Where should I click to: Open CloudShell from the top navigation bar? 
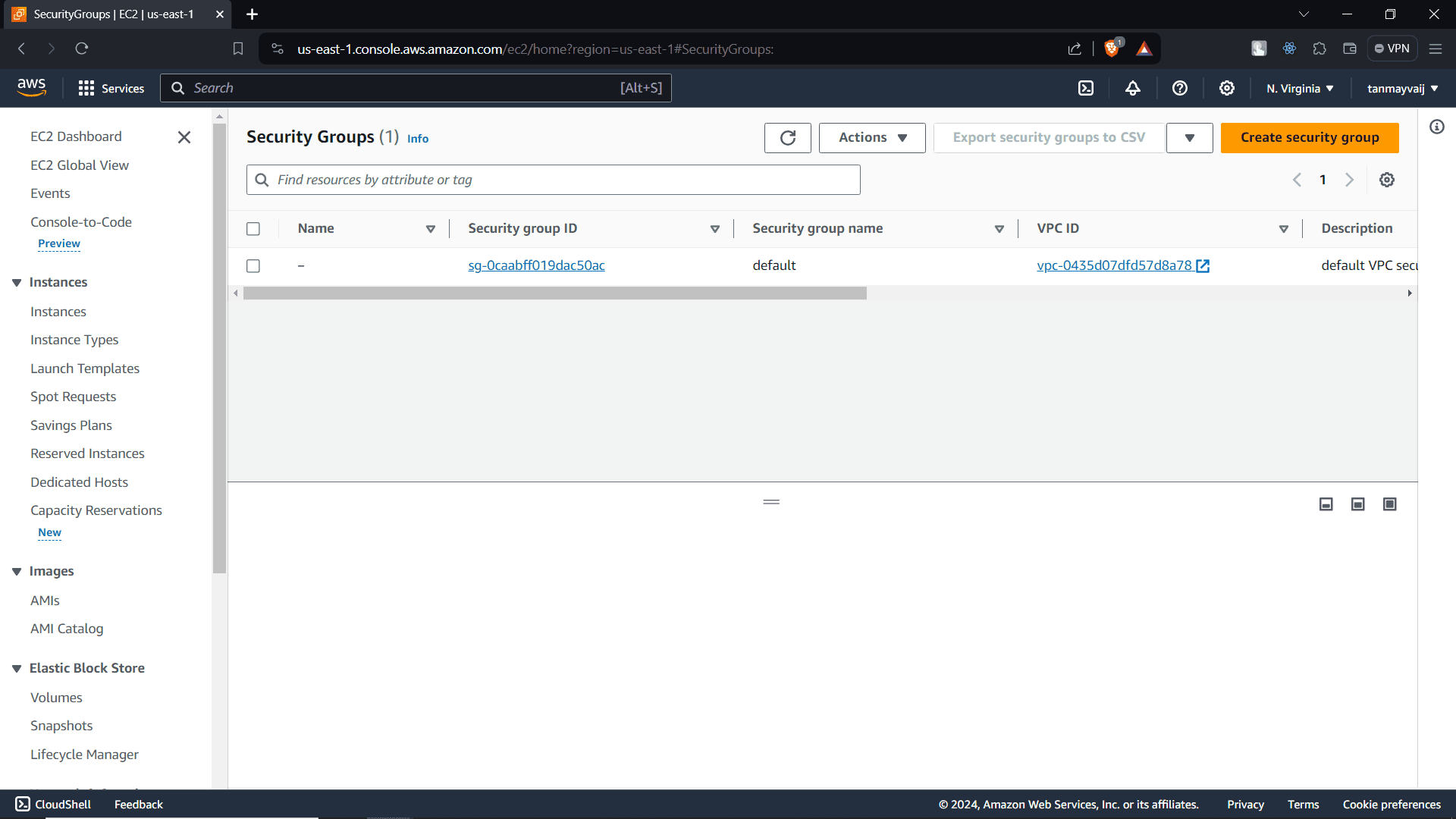[1086, 88]
